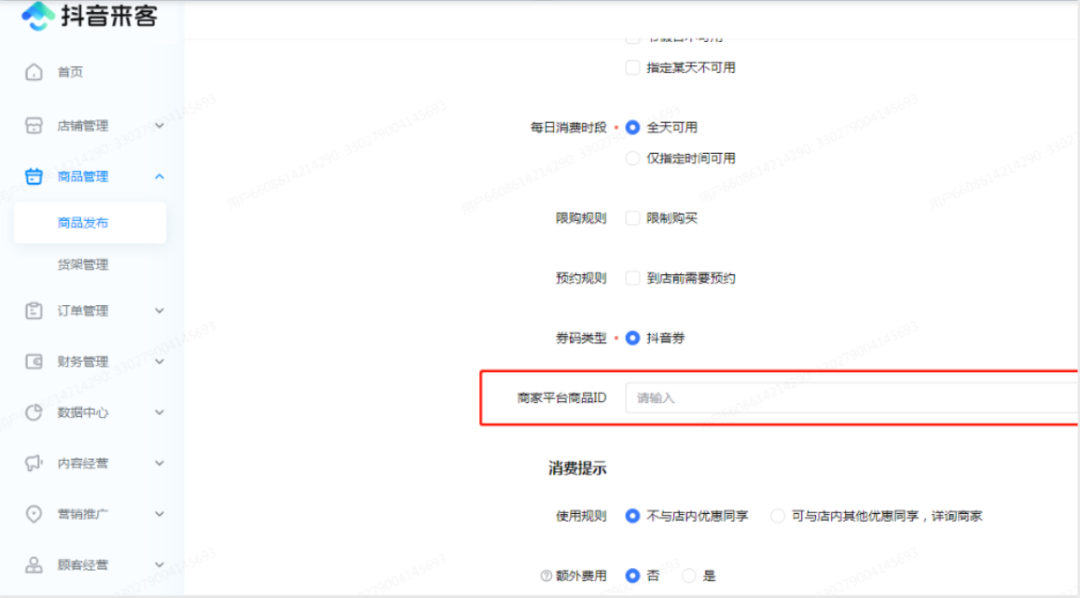Collapse the 商品管理 chevron
1080x598 pixels.
(159, 176)
